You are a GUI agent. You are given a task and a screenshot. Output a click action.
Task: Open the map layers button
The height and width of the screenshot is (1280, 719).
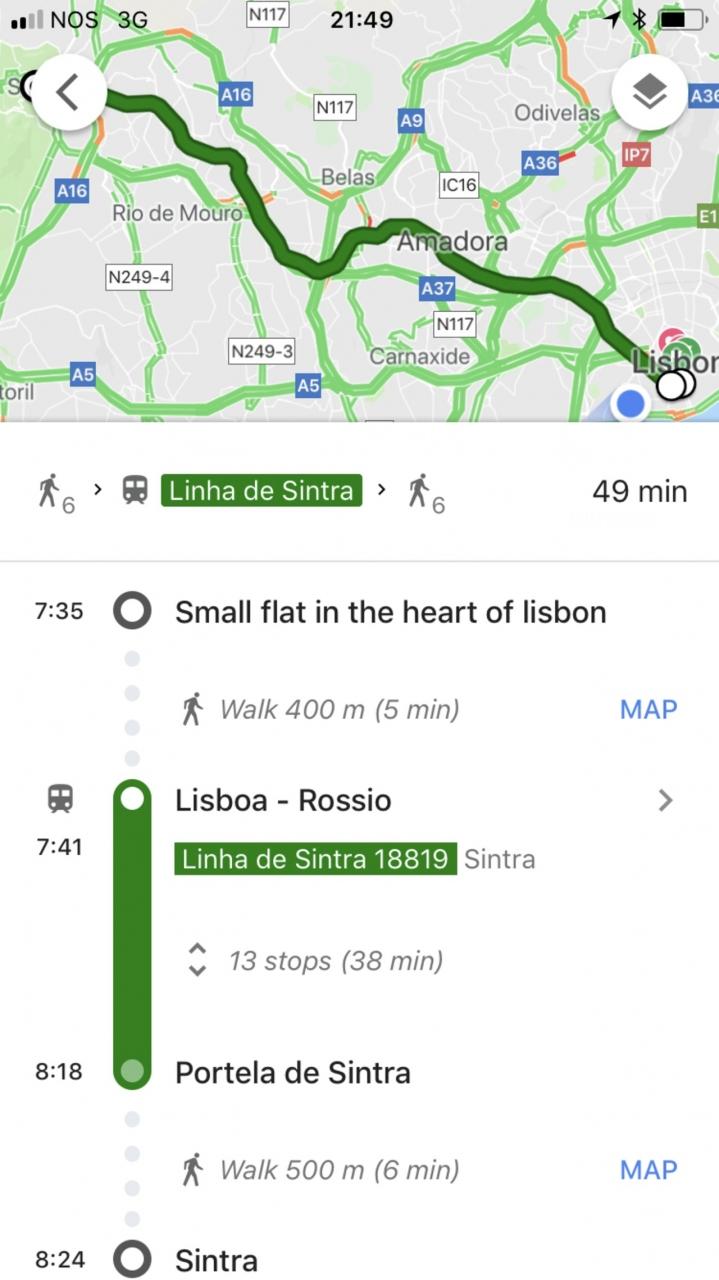(x=650, y=93)
